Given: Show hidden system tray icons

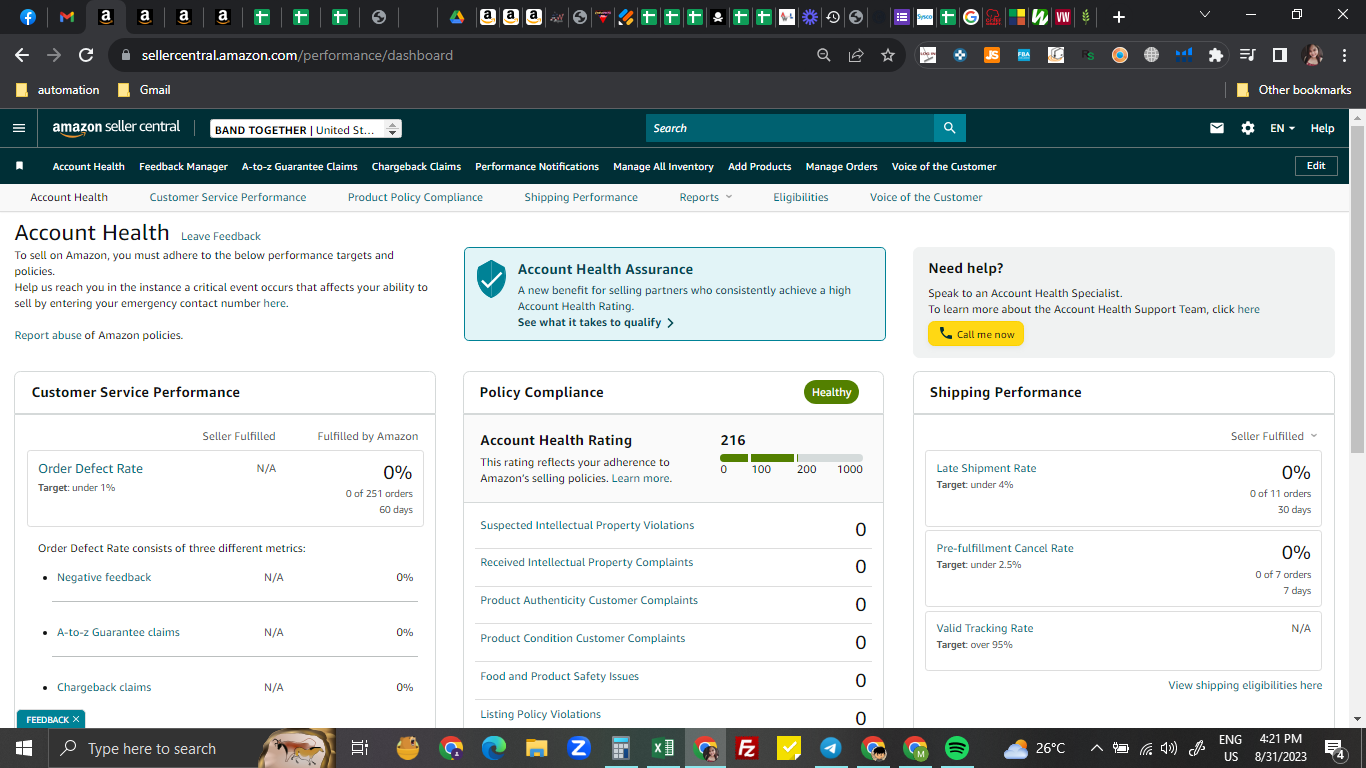Looking at the screenshot, I should [1097, 748].
